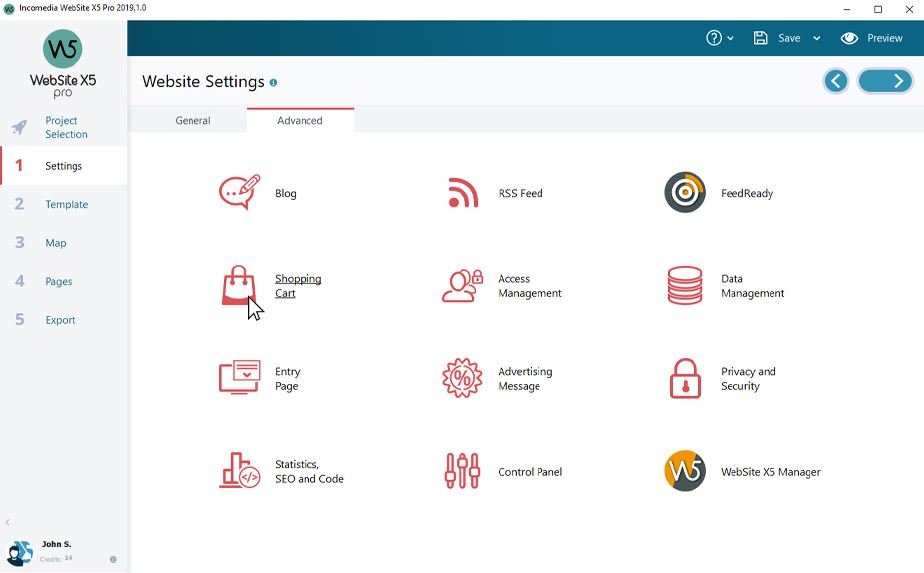Open the Data Management database icon
The height and width of the screenshot is (573, 924).
click(685, 285)
